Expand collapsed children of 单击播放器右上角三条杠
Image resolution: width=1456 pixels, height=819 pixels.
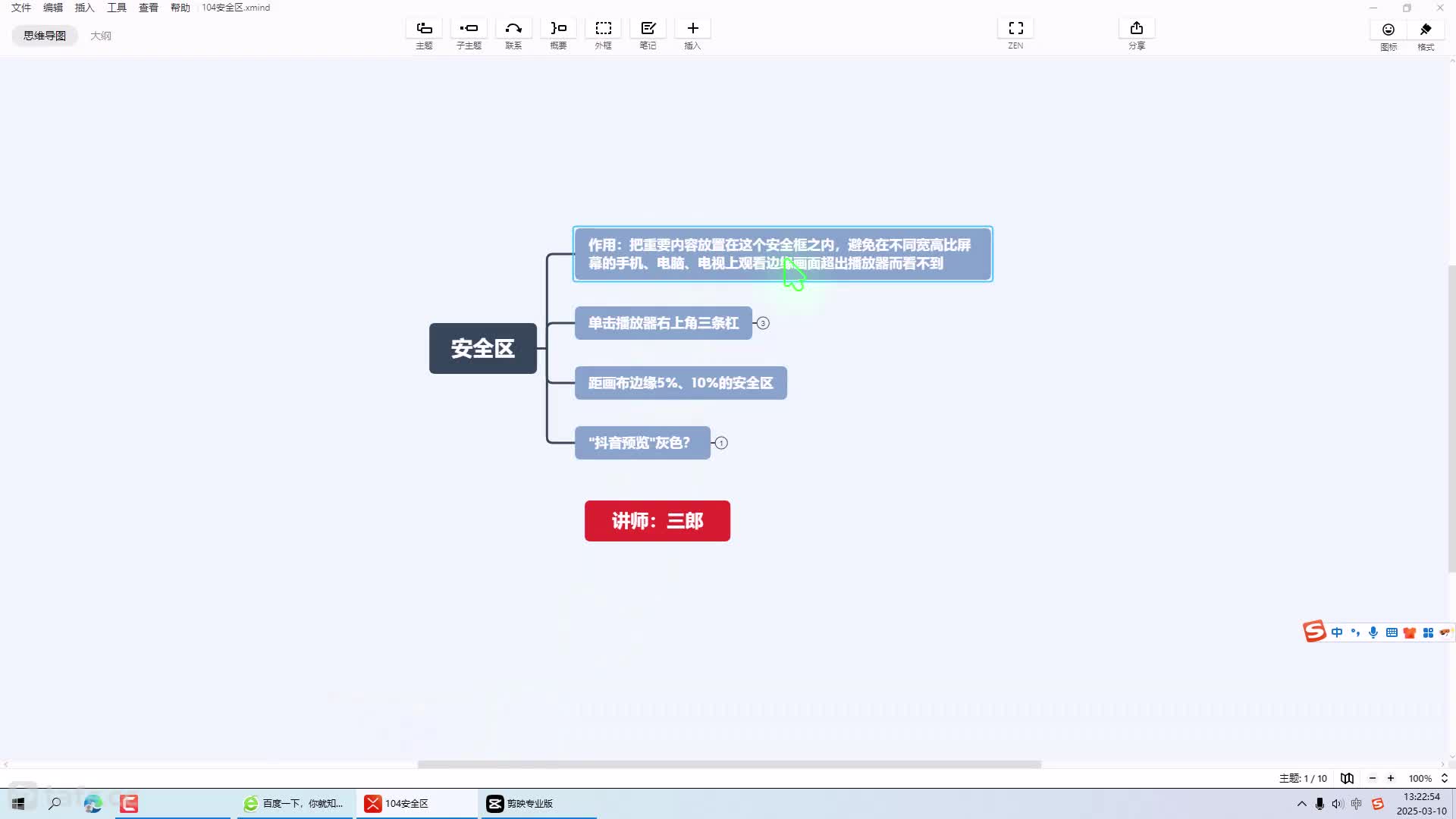coord(763,323)
